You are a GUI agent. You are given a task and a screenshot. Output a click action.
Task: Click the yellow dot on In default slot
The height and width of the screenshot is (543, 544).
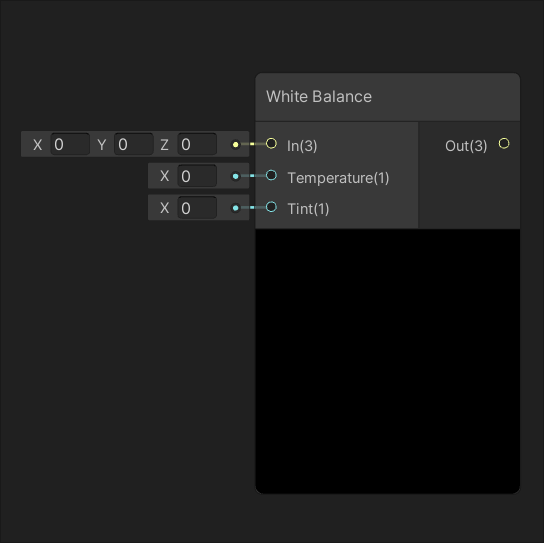coord(236,144)
